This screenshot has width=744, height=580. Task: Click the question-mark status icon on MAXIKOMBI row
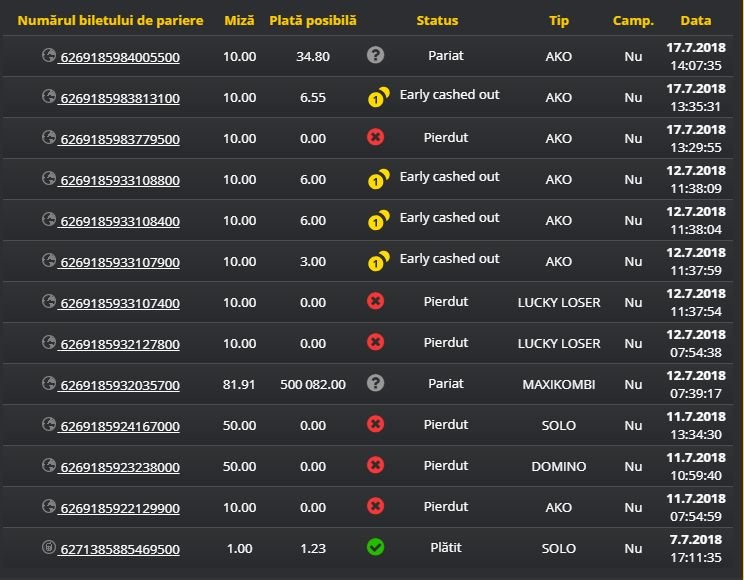(376, 384)
